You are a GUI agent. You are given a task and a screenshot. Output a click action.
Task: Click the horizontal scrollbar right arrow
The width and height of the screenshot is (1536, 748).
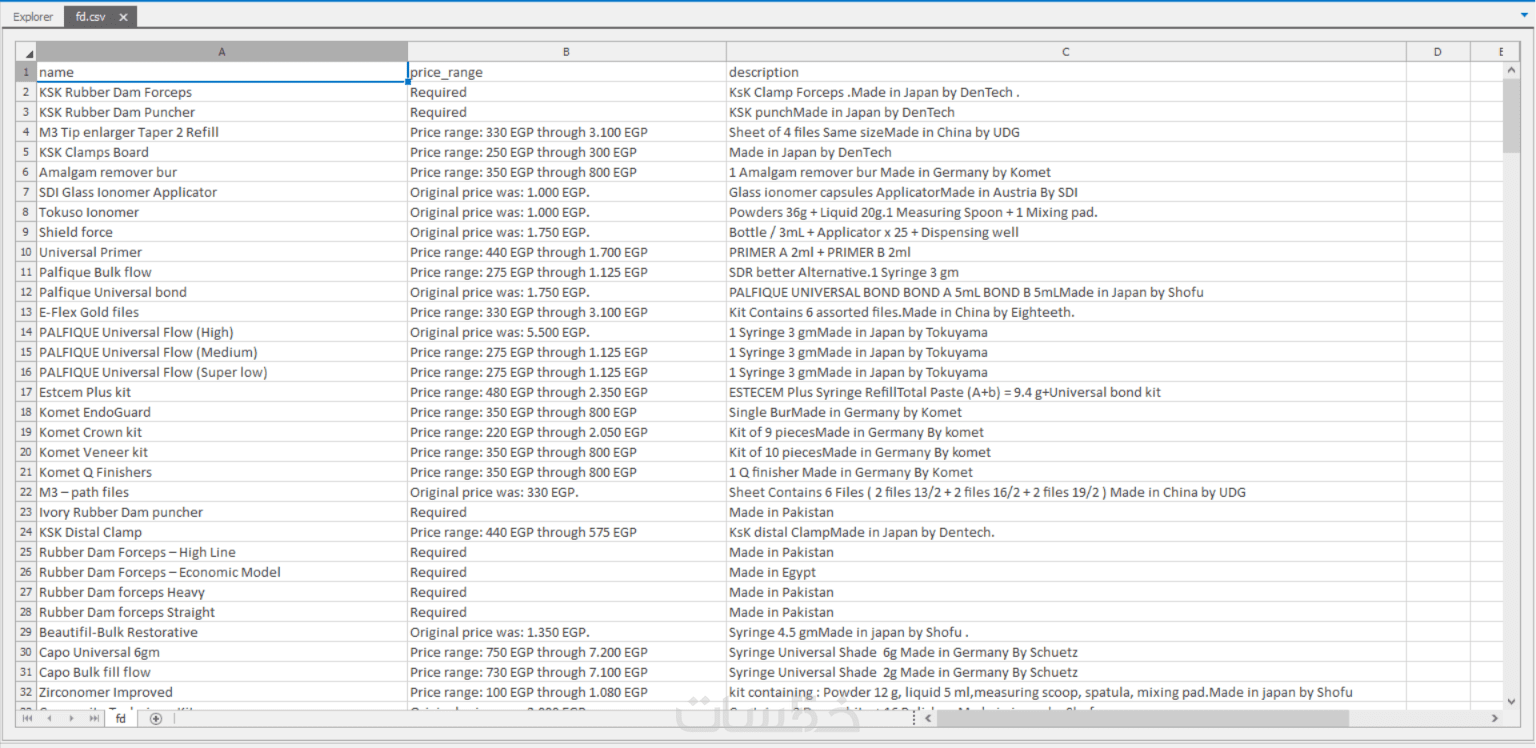[x=1495, y=718]
